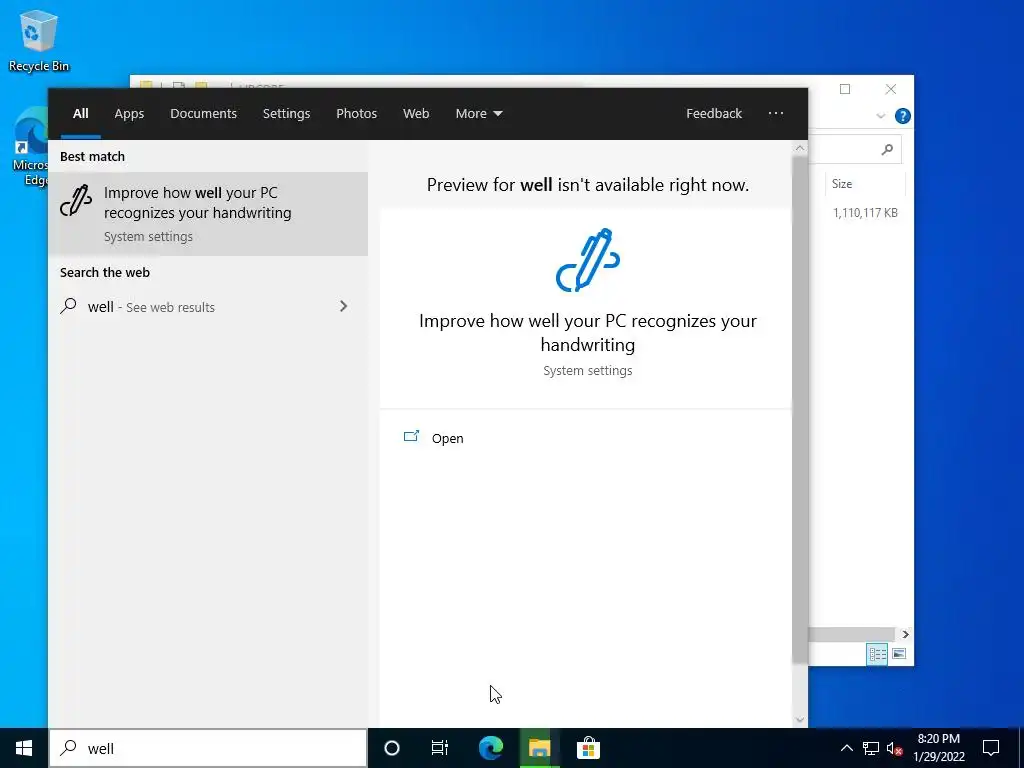This screenshot has width=1024, height=768.
Task: Maximize the File Explorer window
Action: (845, 89)
